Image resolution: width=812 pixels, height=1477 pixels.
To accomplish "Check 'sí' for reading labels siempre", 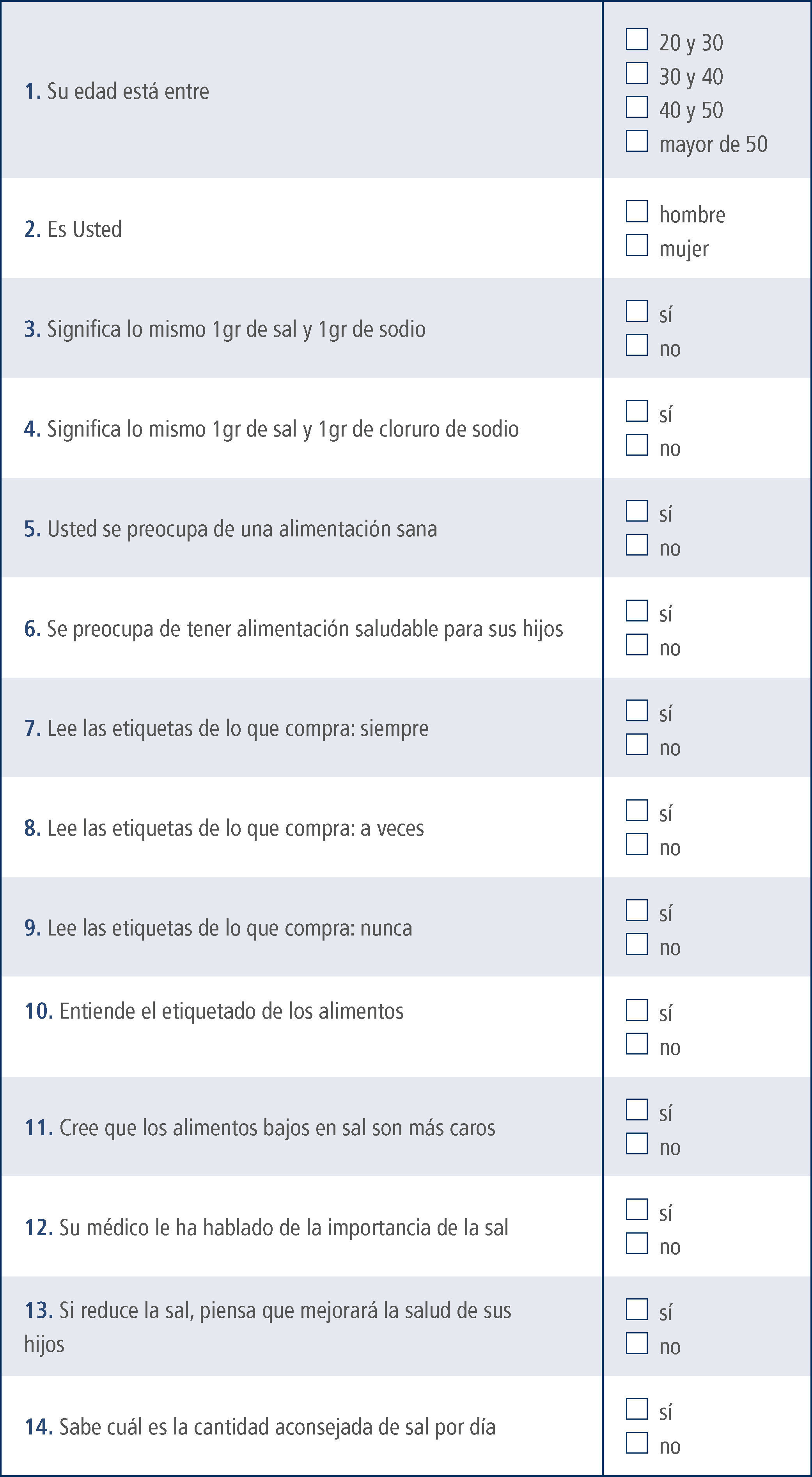I will pyautogui.click(x=636, y=710).
